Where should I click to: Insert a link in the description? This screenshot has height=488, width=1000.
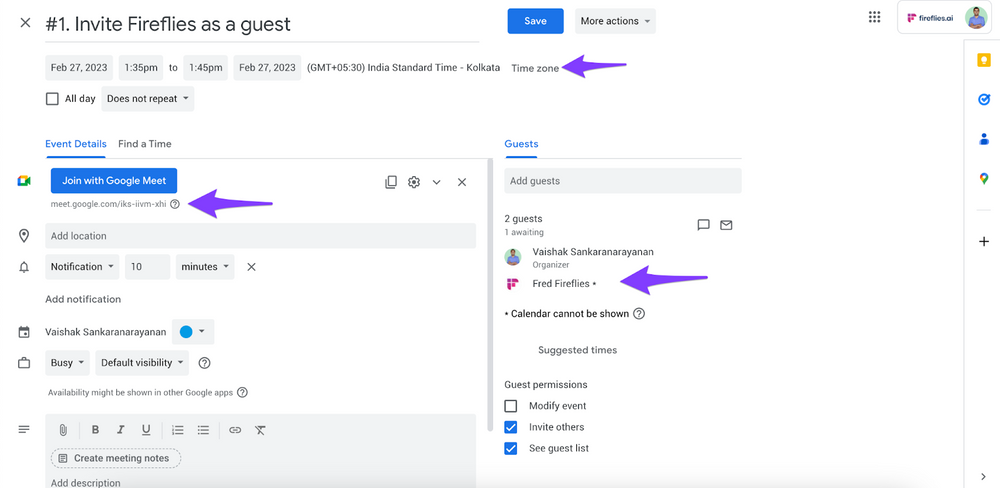[235, 430]
